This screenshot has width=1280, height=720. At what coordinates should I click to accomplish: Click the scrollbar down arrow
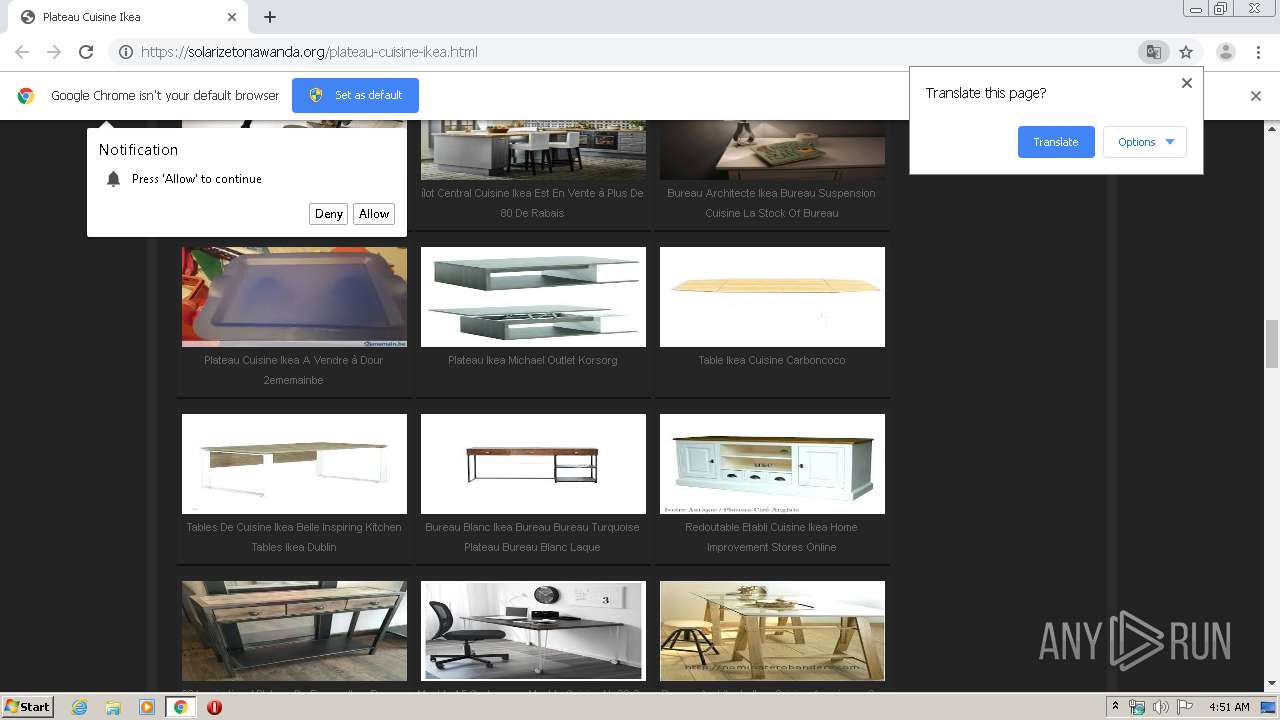[x=1272, y=684]
